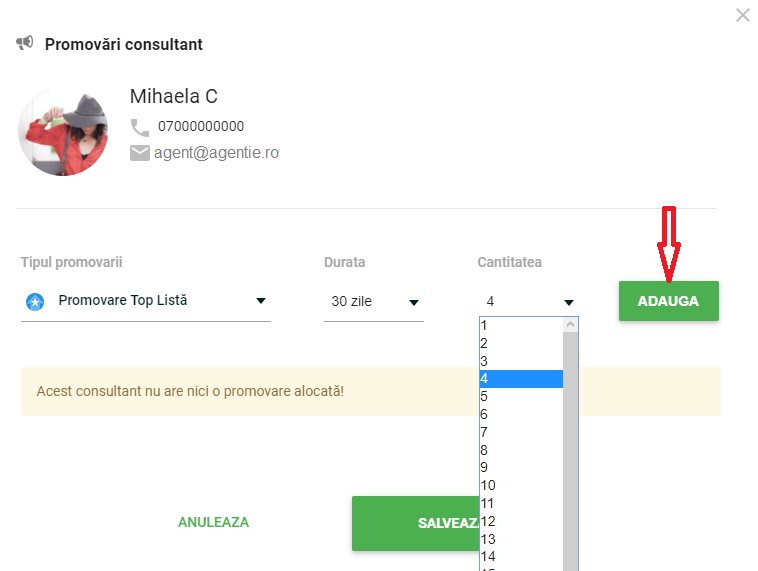Click the SALVEAZA button
Viewport: 758px width, 571px height.
click(x=416, y=523)
